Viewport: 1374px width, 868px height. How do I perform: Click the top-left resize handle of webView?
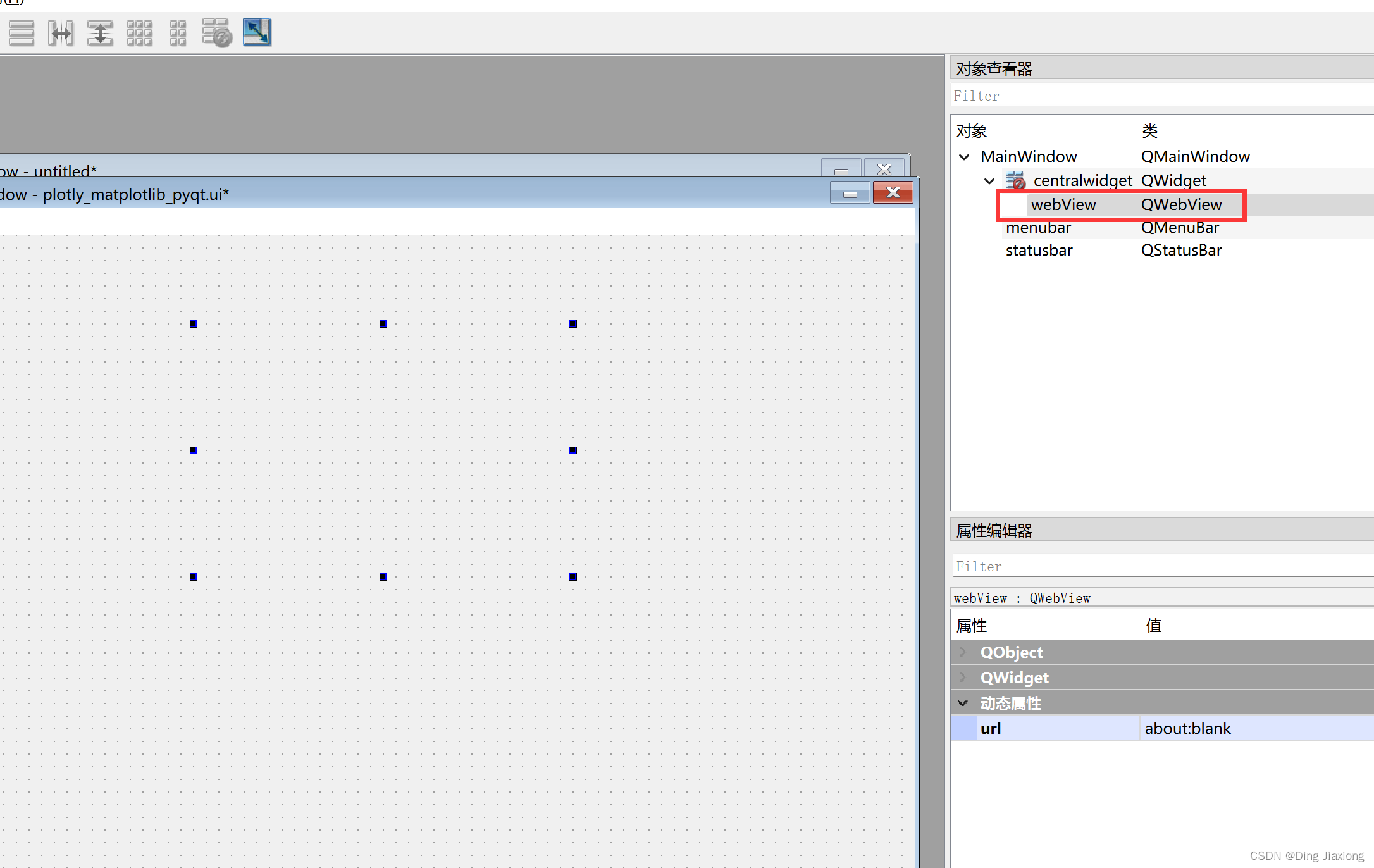194,324
